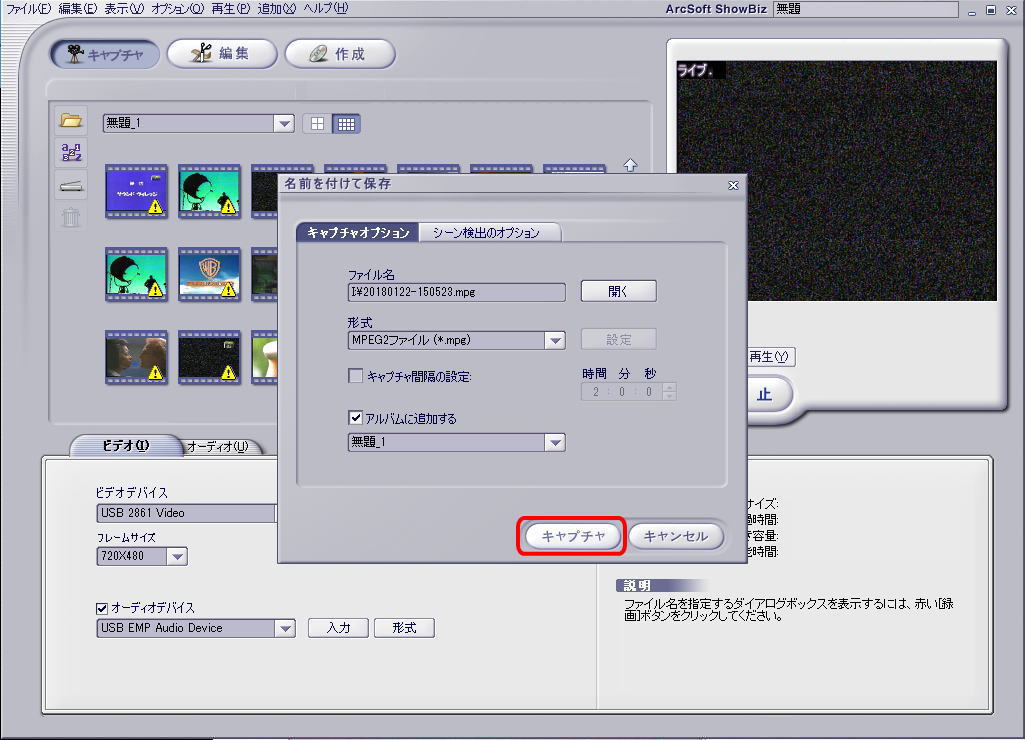The width and height of the screenshot is (1025, 740).
Task: Close the 名前を付けて保存 dialog
Action: tap(733, 186)
